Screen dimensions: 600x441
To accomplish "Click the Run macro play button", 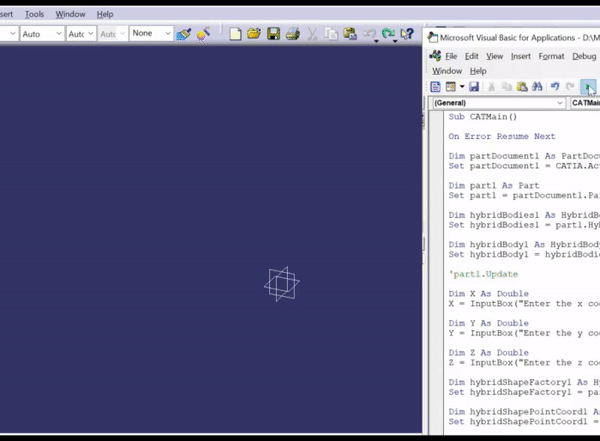I will 588,87.
